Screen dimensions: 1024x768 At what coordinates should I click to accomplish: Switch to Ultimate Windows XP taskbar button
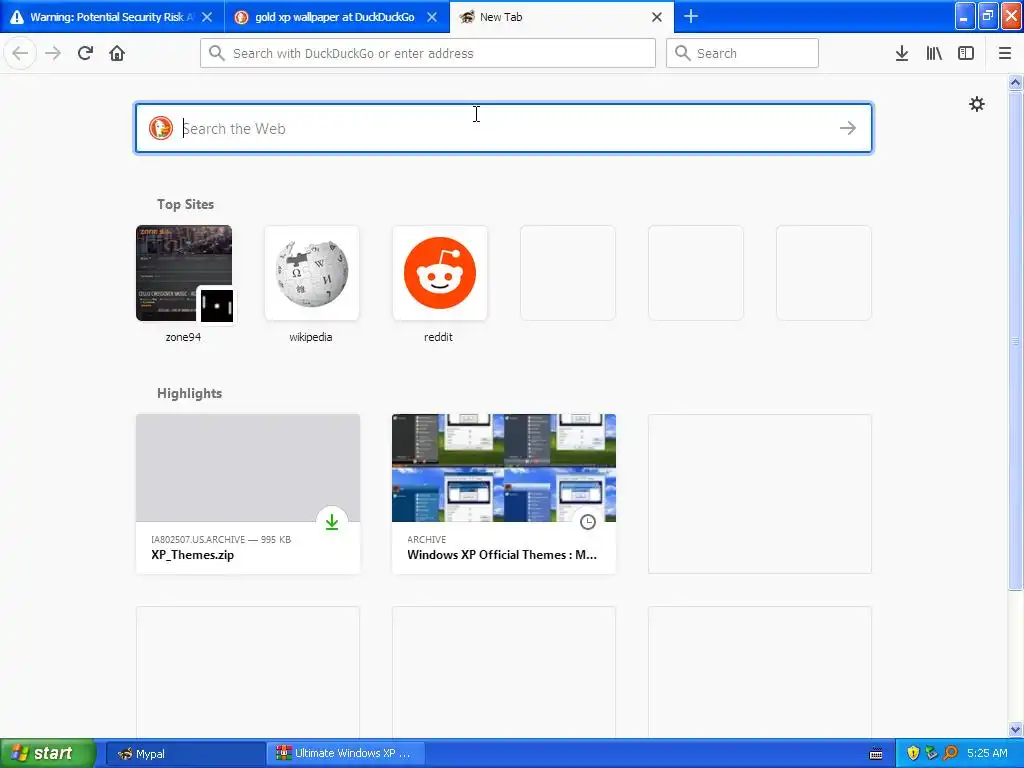coord(346,754)
